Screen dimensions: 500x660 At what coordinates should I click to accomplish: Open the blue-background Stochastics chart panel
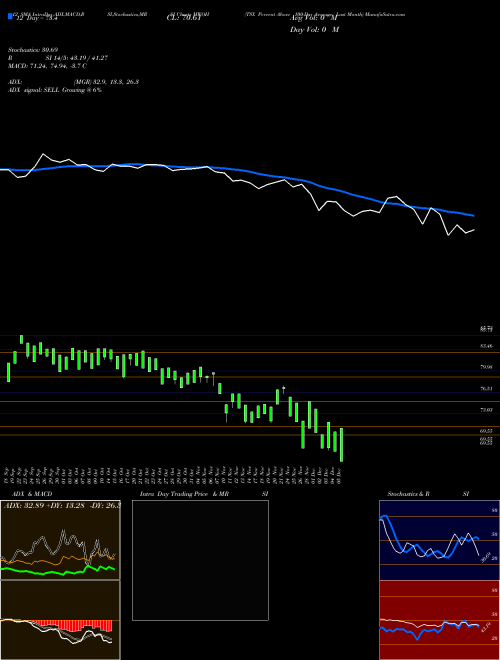[x=439, y=540]
